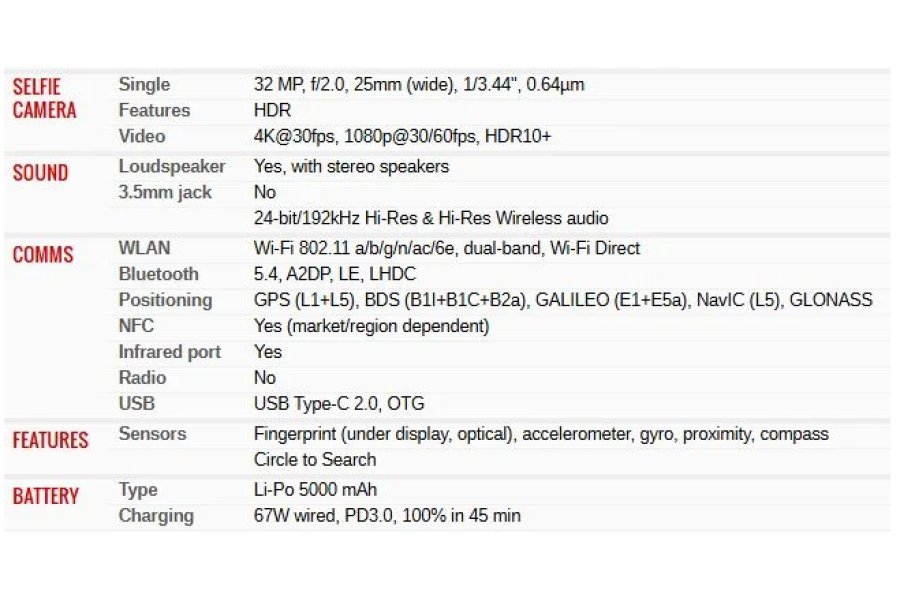
Task: Click the Loudspeaker spec label
Action: pos(172,167)
